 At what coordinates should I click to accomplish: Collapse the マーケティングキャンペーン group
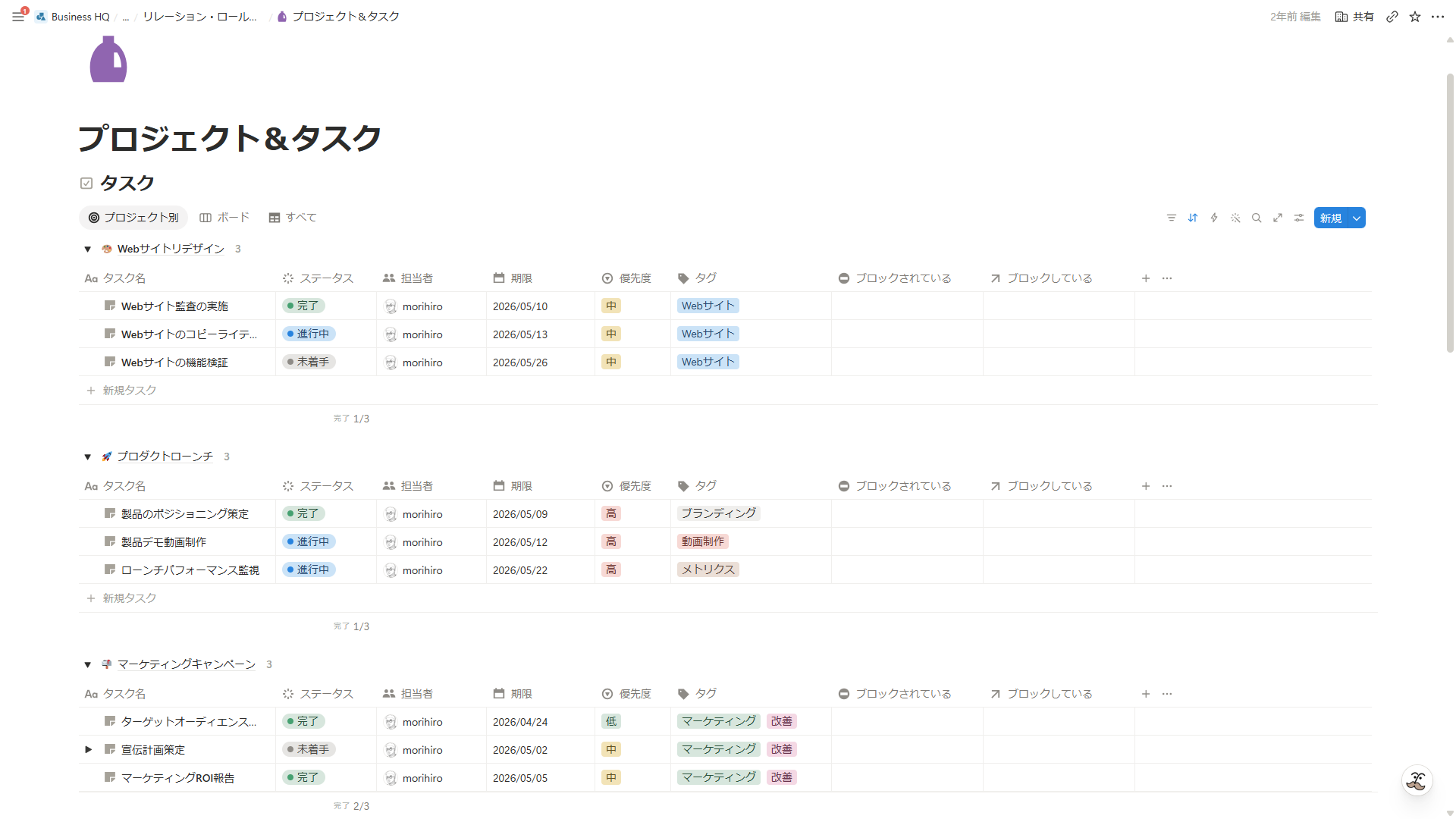point(88,665)
